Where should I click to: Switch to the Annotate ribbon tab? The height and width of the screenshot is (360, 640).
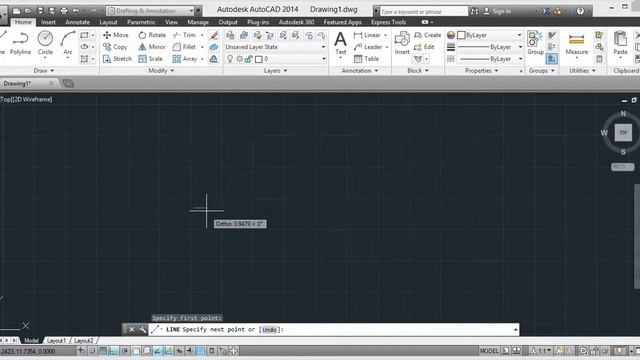tap(77, 22)
